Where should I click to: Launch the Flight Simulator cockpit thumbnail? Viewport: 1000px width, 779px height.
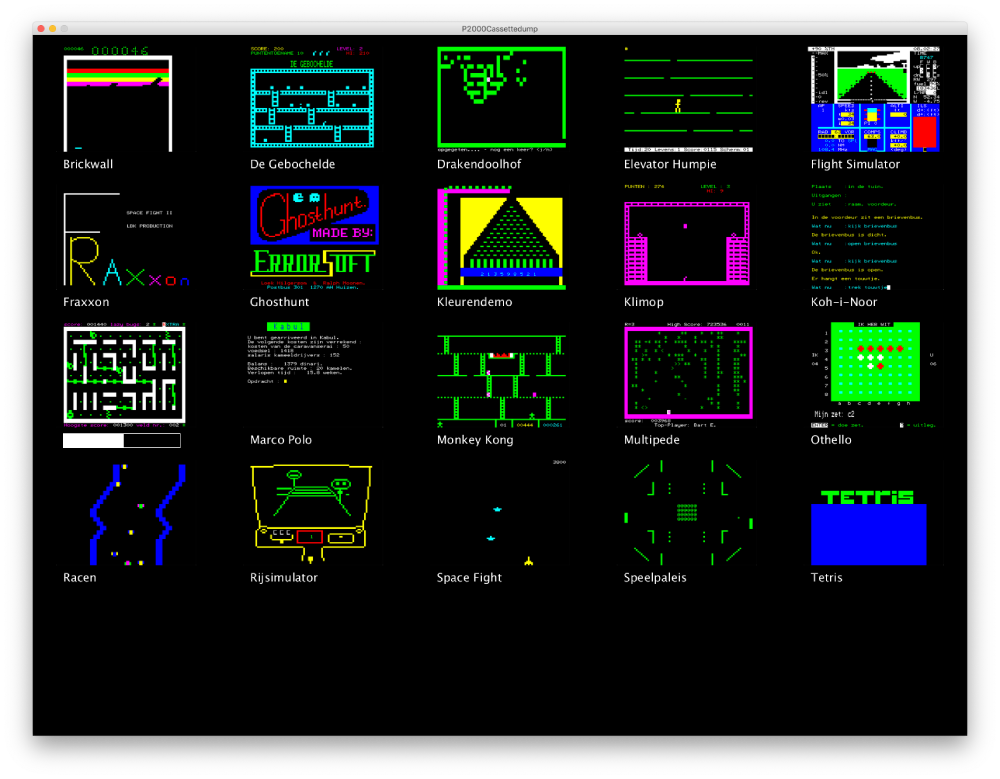(874, 98)
